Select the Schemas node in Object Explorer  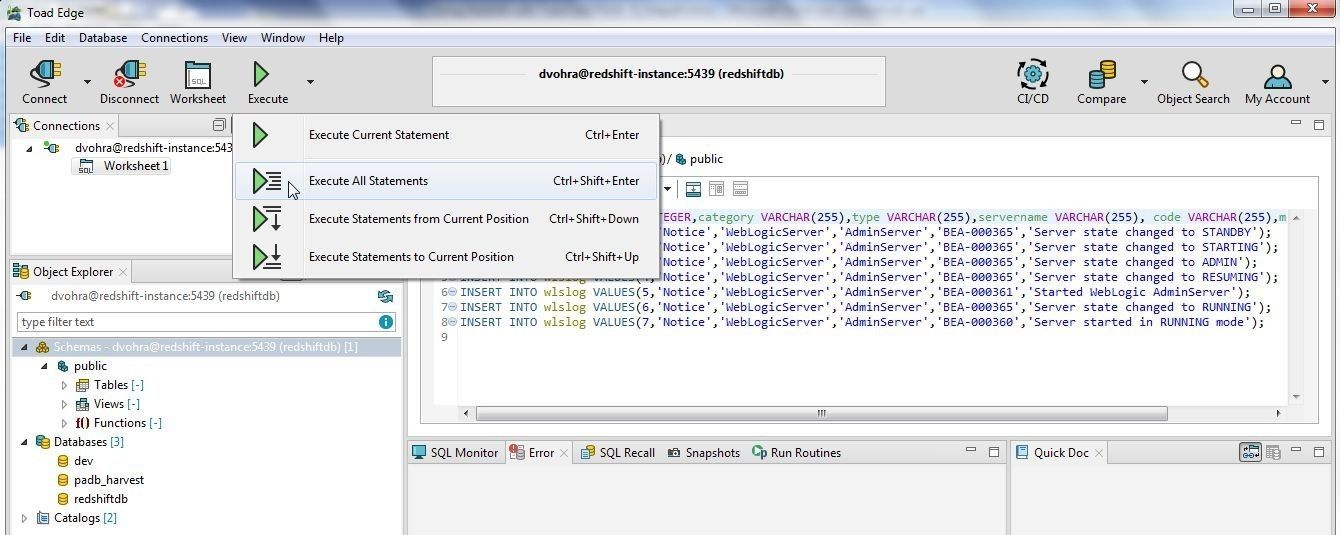click(206, 347)
